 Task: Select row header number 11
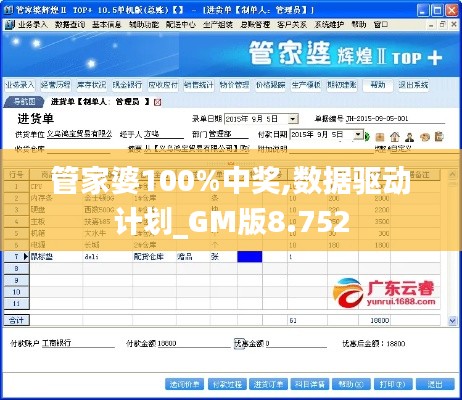pyautogui.click(x=17, y=304)
